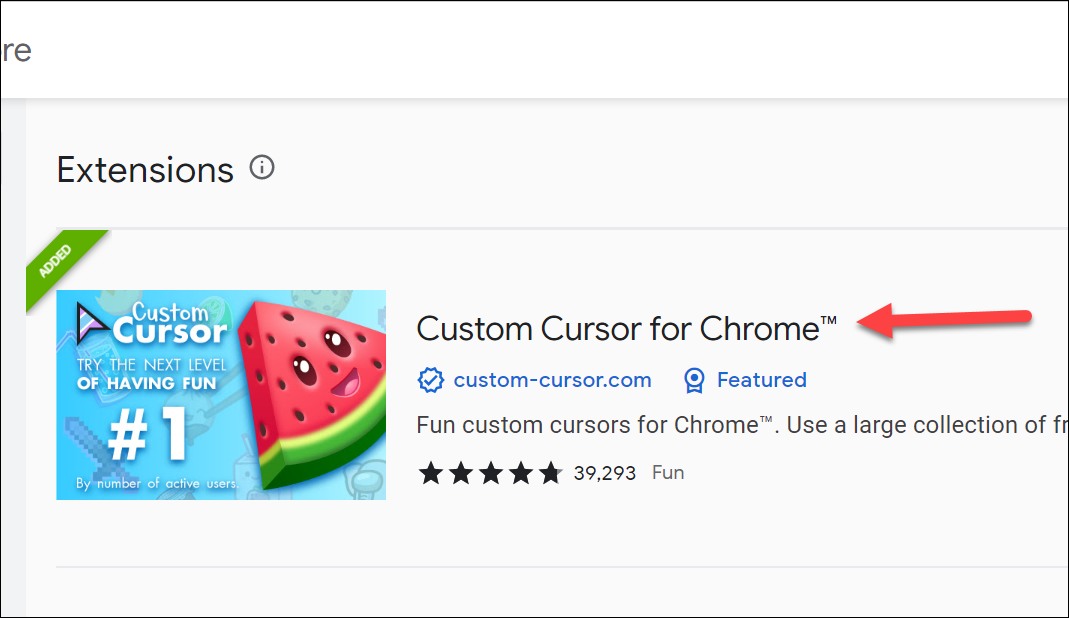Open the custom-cursor.com publisher link
1069x618 pixels.
553,380
